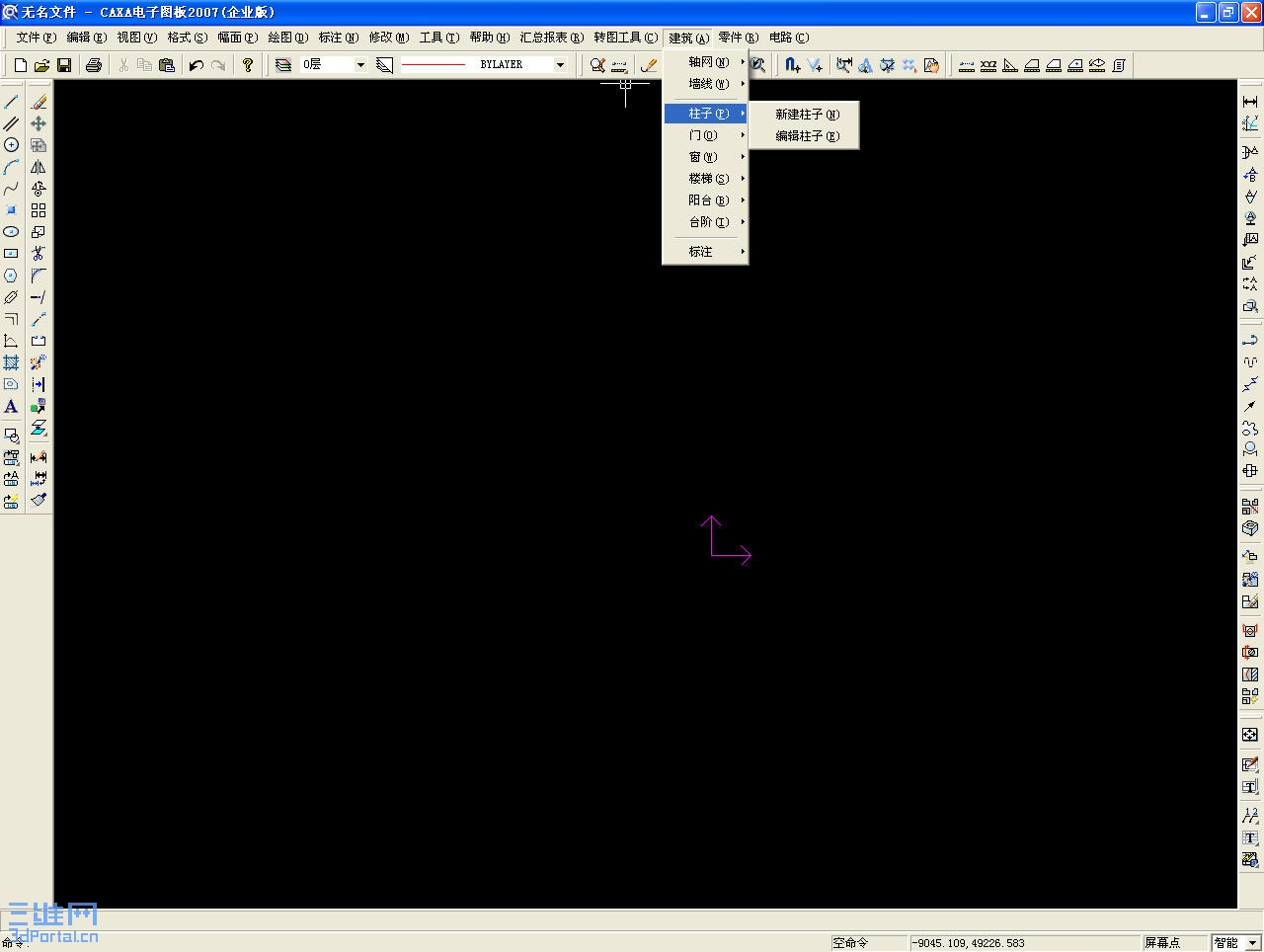This screenshot has width=1264, height=952.
Task: Open the 幅面(P) menu
Action: coord(238,38)
